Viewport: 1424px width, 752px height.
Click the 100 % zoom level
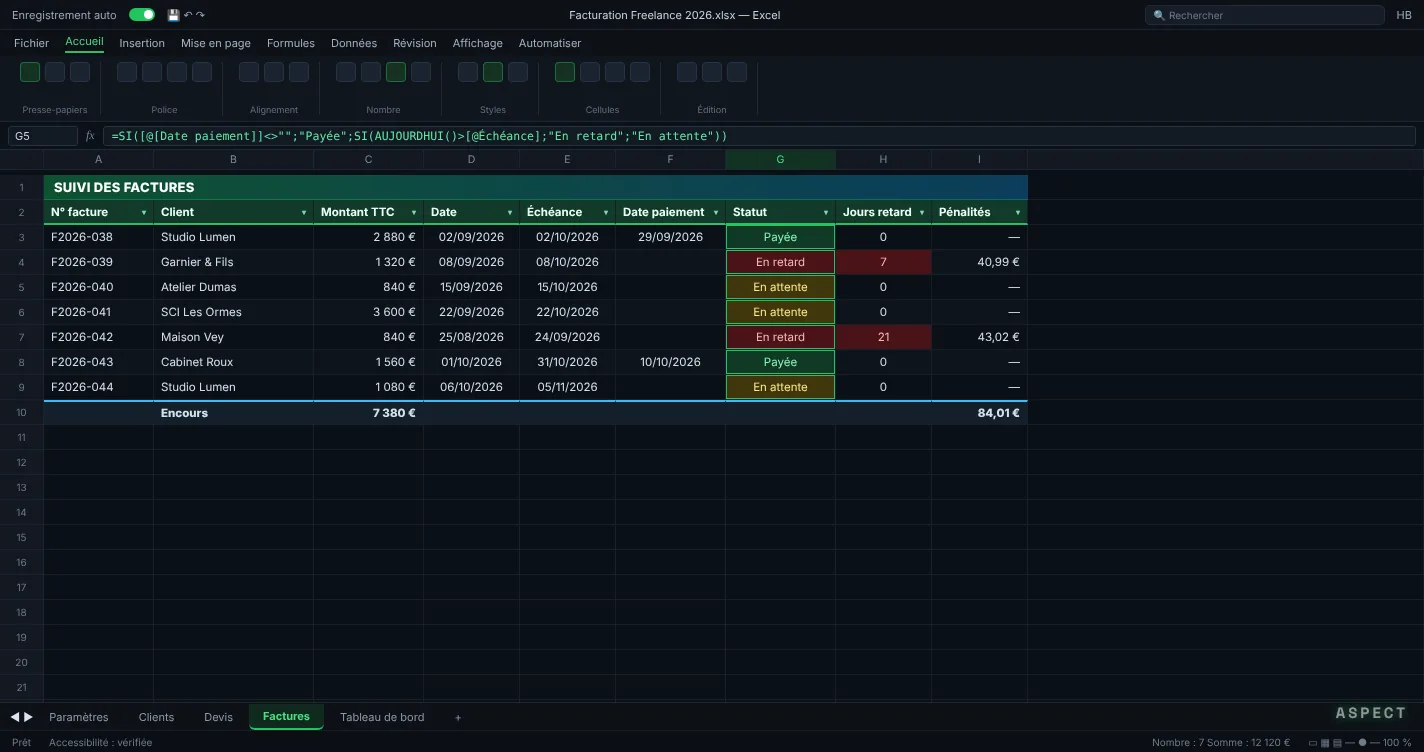click(x=1398, y=743)
